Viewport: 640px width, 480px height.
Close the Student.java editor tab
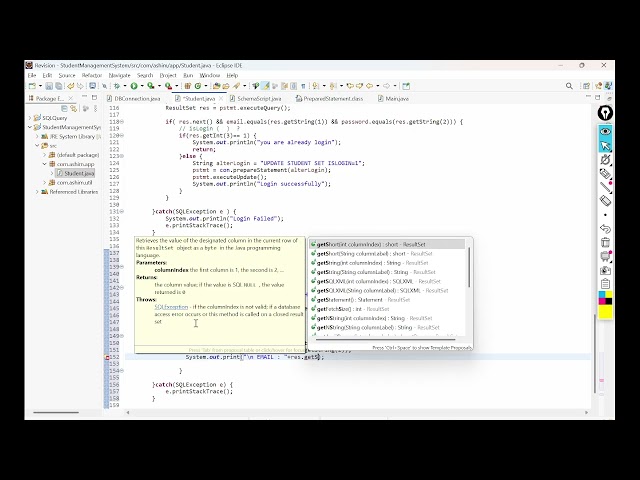click(x=221, y=99)
